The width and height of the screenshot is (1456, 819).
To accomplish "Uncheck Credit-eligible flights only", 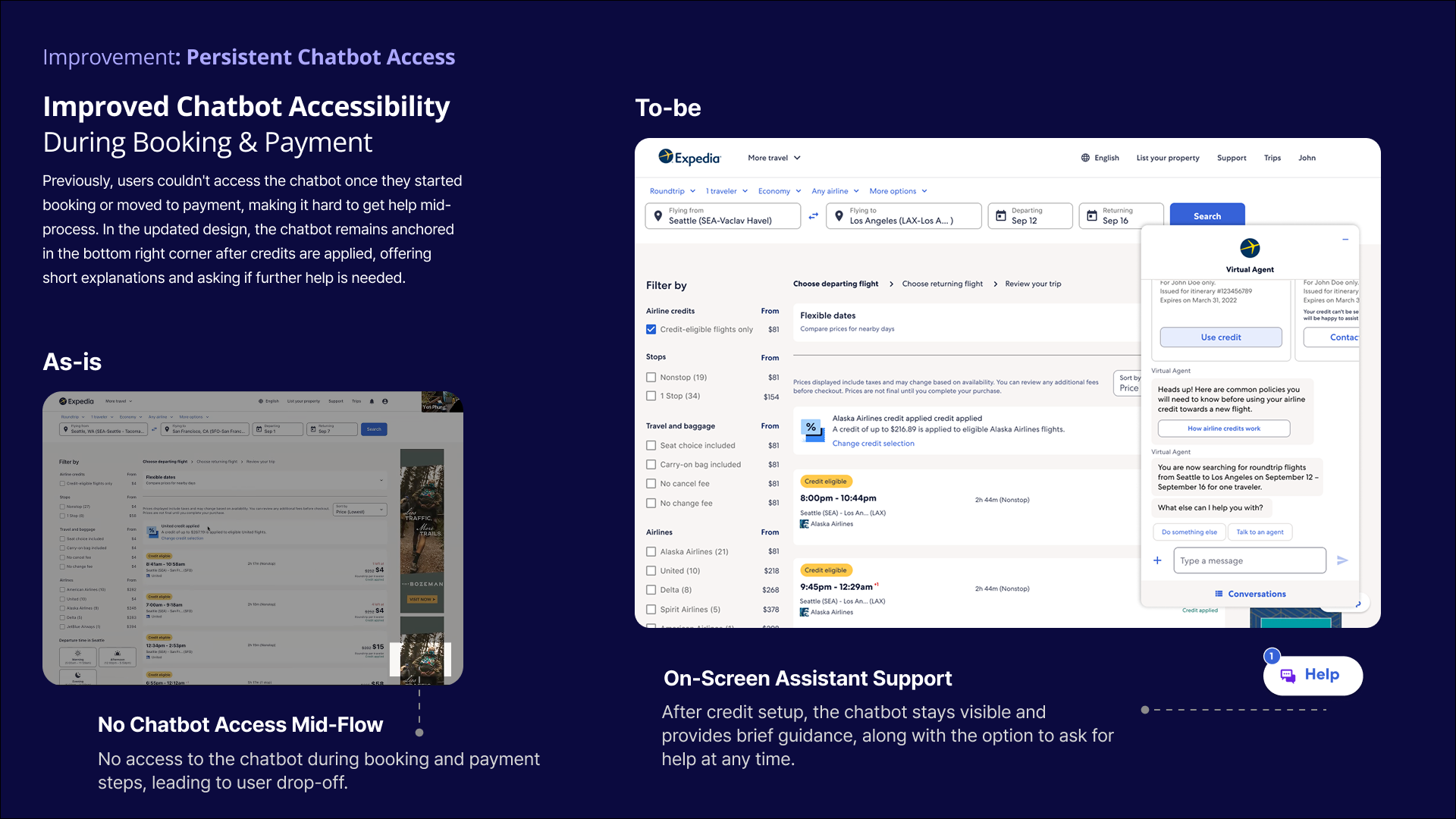I will (x=651, y=329).
